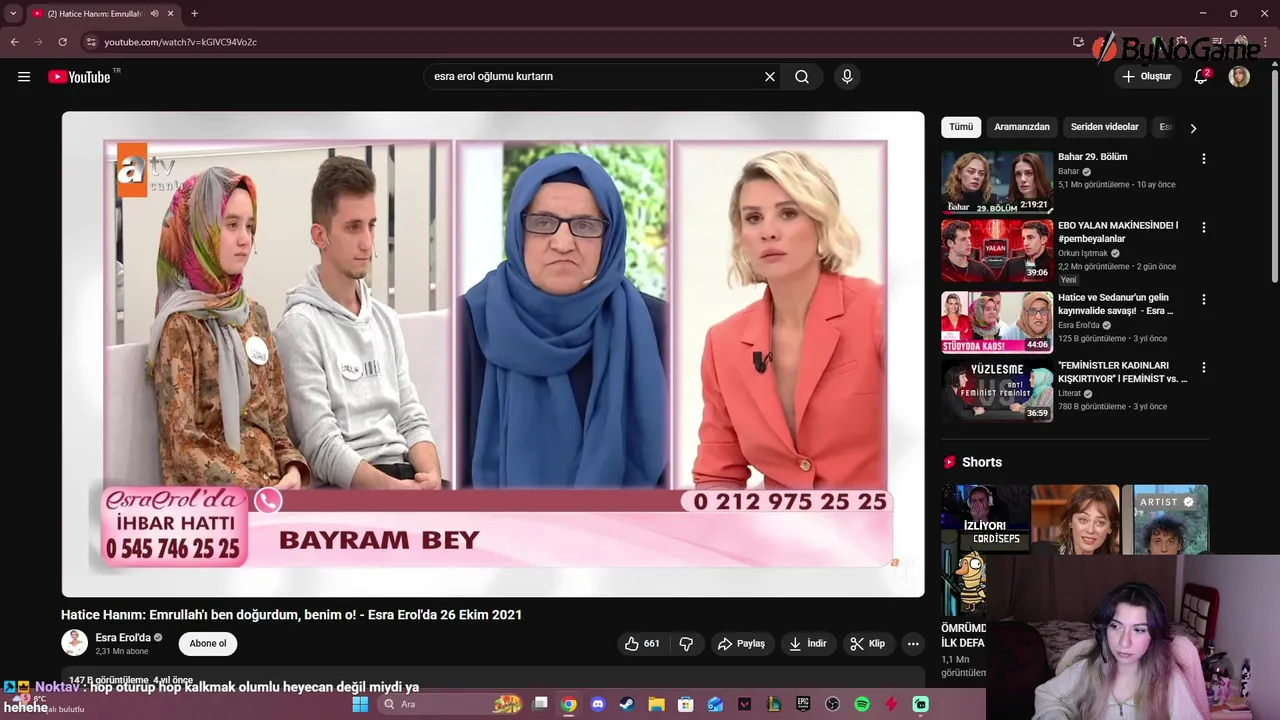
Task: Clear the search box with the X
Action: click(770, 76)
